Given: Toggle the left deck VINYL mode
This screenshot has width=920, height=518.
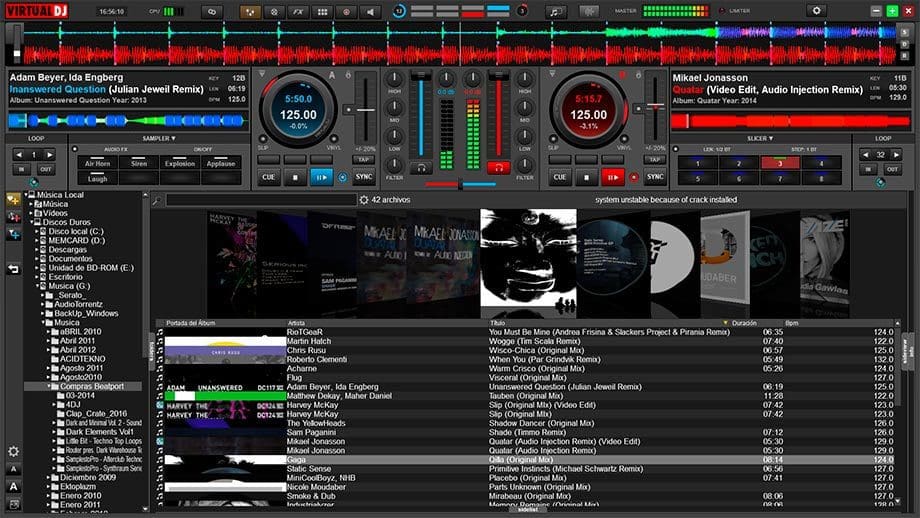Looking at the screenshot, I should [x=334, y=139].
